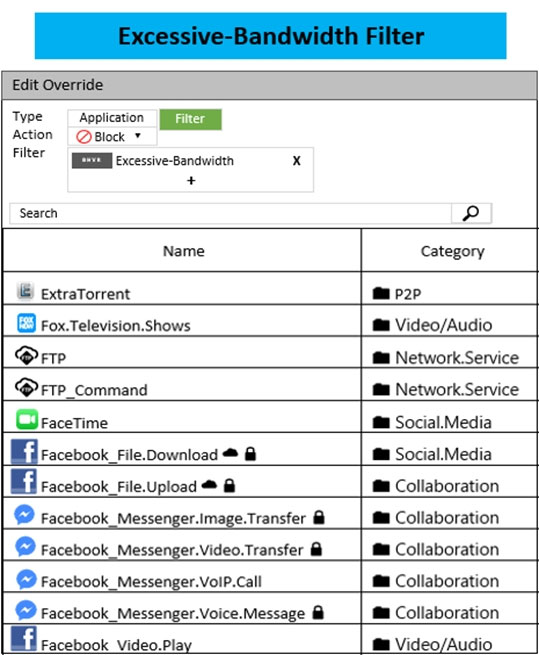Viewport: 539px width, 655px height.
Task: Click the Fox.Television.Shows app icon
Action: [x=26, y=323]
